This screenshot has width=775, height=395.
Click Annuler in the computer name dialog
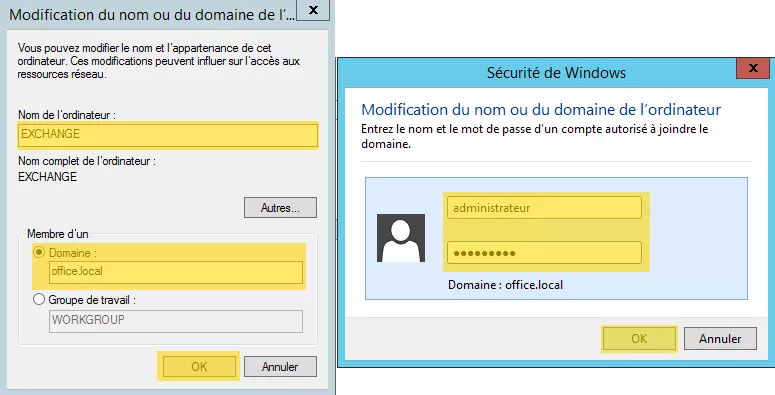(x=280, y=366)
